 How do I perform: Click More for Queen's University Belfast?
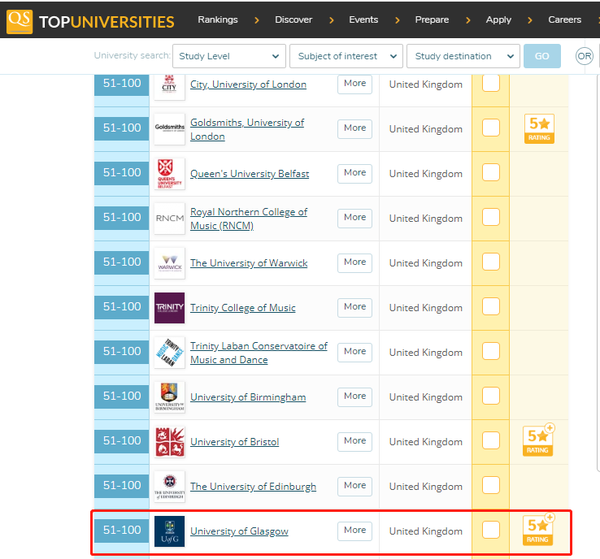355,173
